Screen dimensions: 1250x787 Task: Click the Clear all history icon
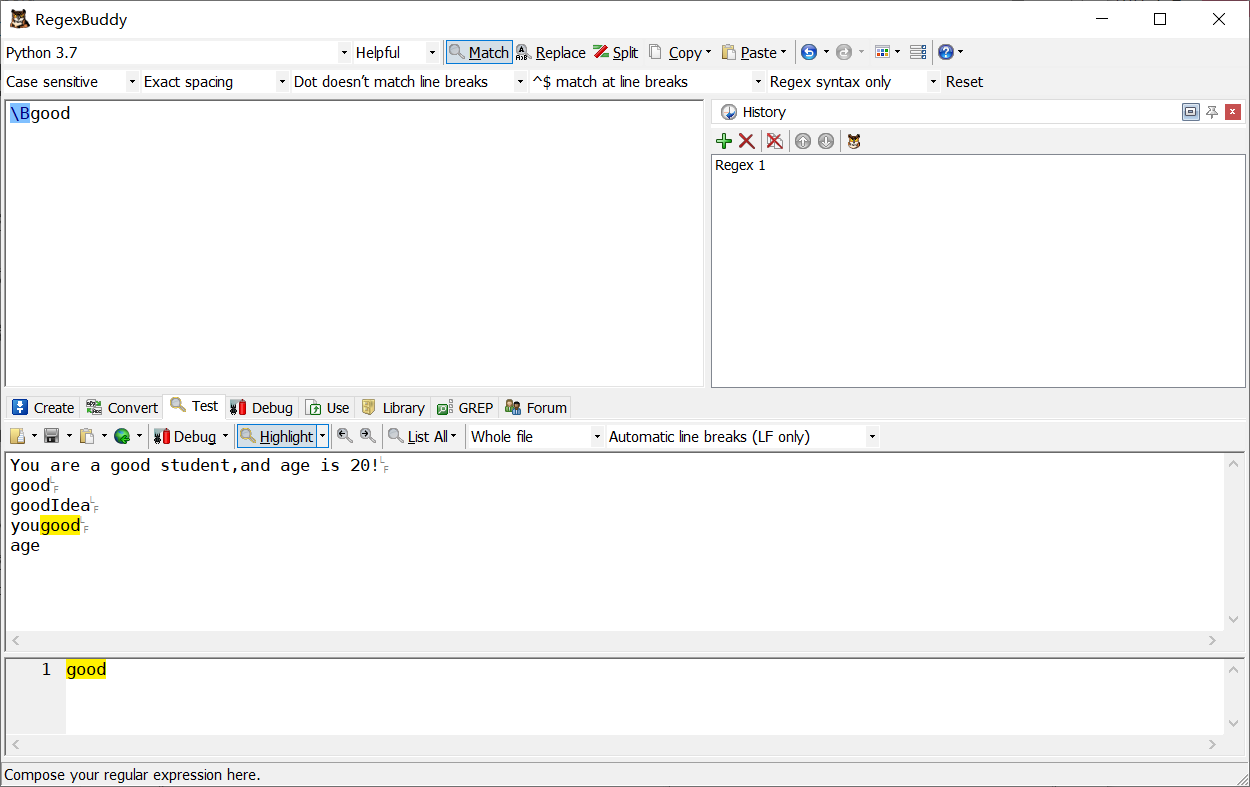(774, 141)
